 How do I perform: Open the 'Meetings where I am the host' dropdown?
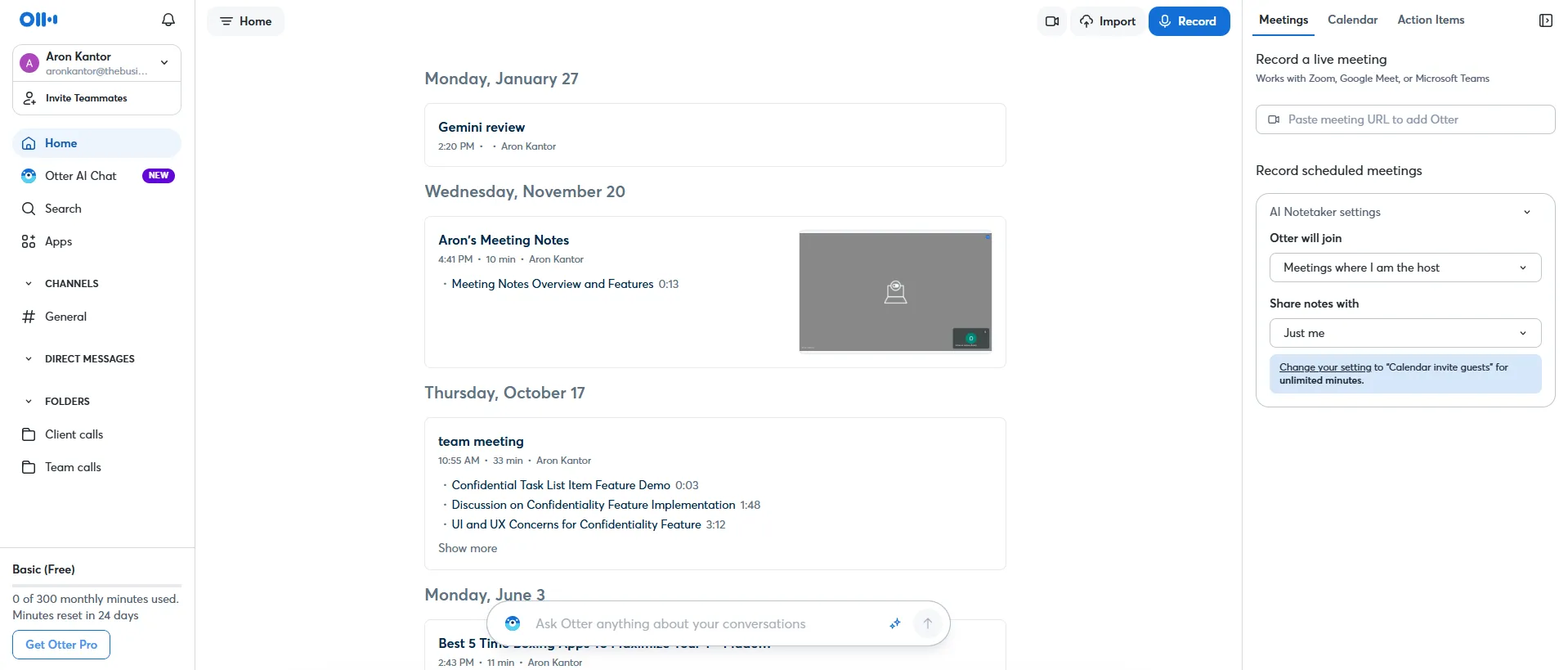(1405, 268)
